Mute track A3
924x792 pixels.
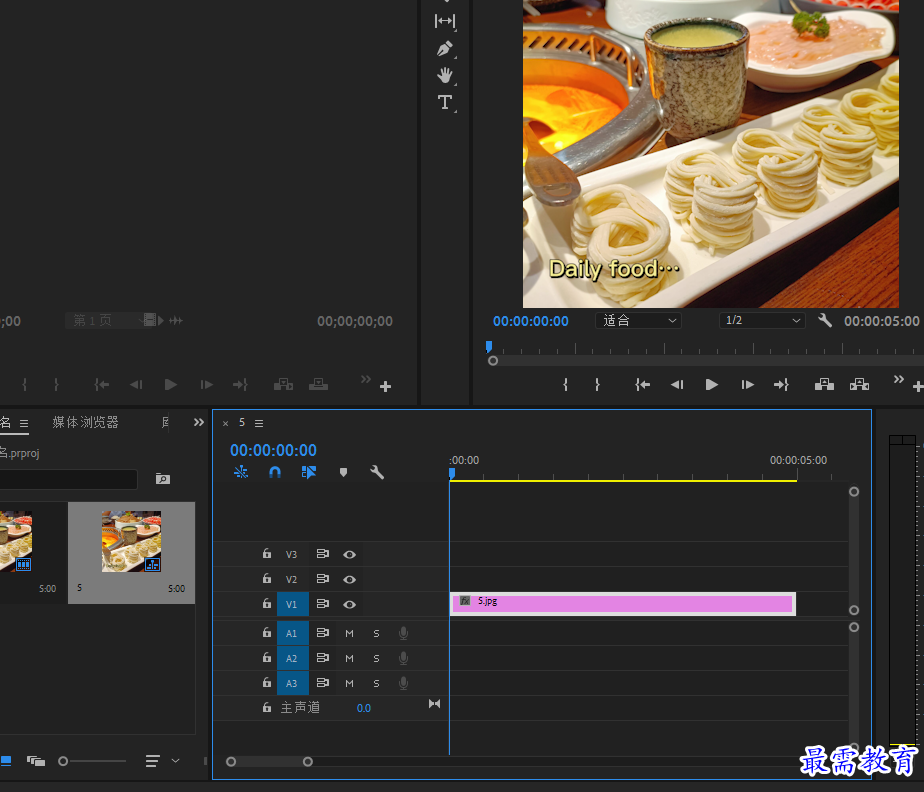pyautogui.click(x=349, y=684)
